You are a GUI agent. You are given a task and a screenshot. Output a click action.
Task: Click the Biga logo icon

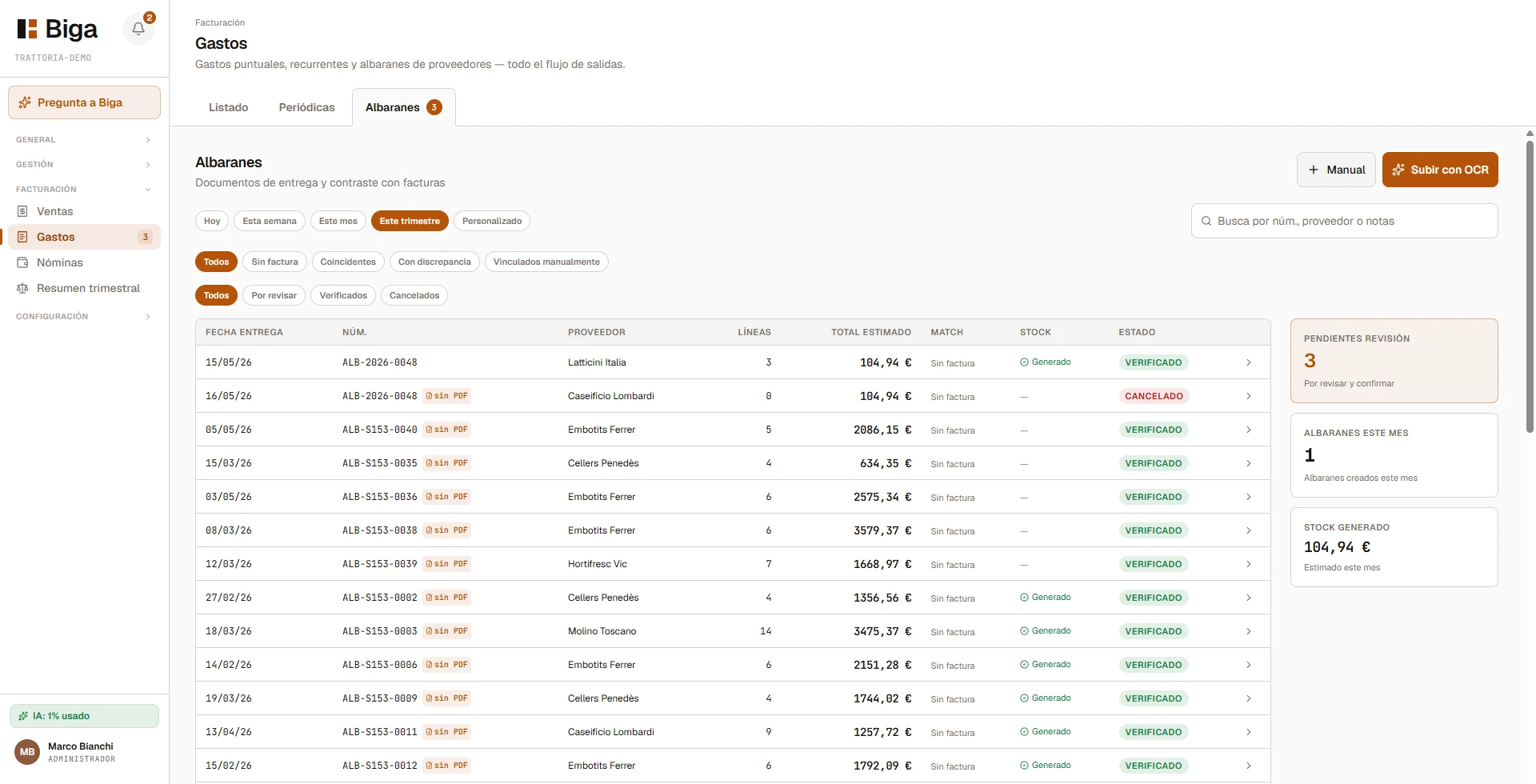point(27,29)
